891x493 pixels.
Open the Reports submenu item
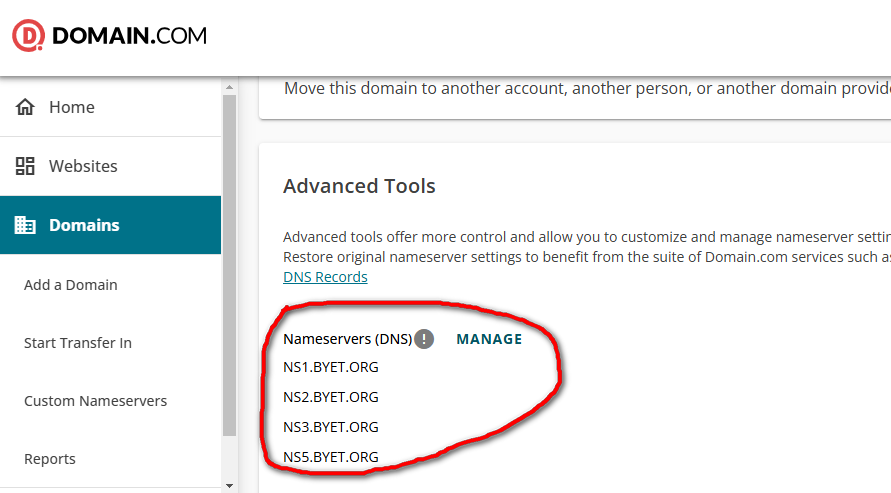point(49,459)
